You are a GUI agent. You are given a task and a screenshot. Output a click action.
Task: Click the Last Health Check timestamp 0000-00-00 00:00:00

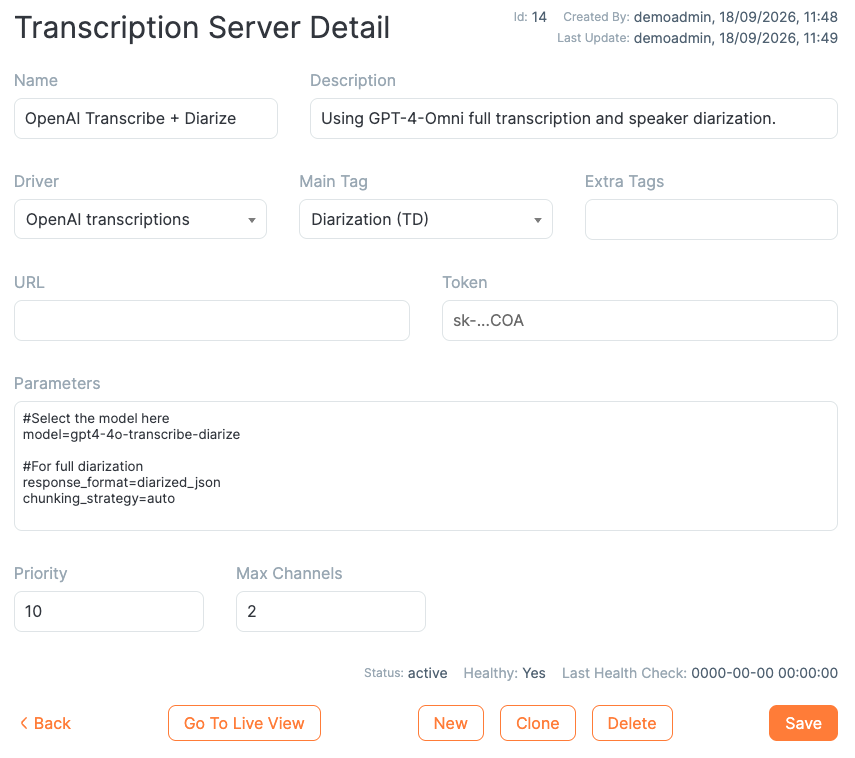click(764, 673)
